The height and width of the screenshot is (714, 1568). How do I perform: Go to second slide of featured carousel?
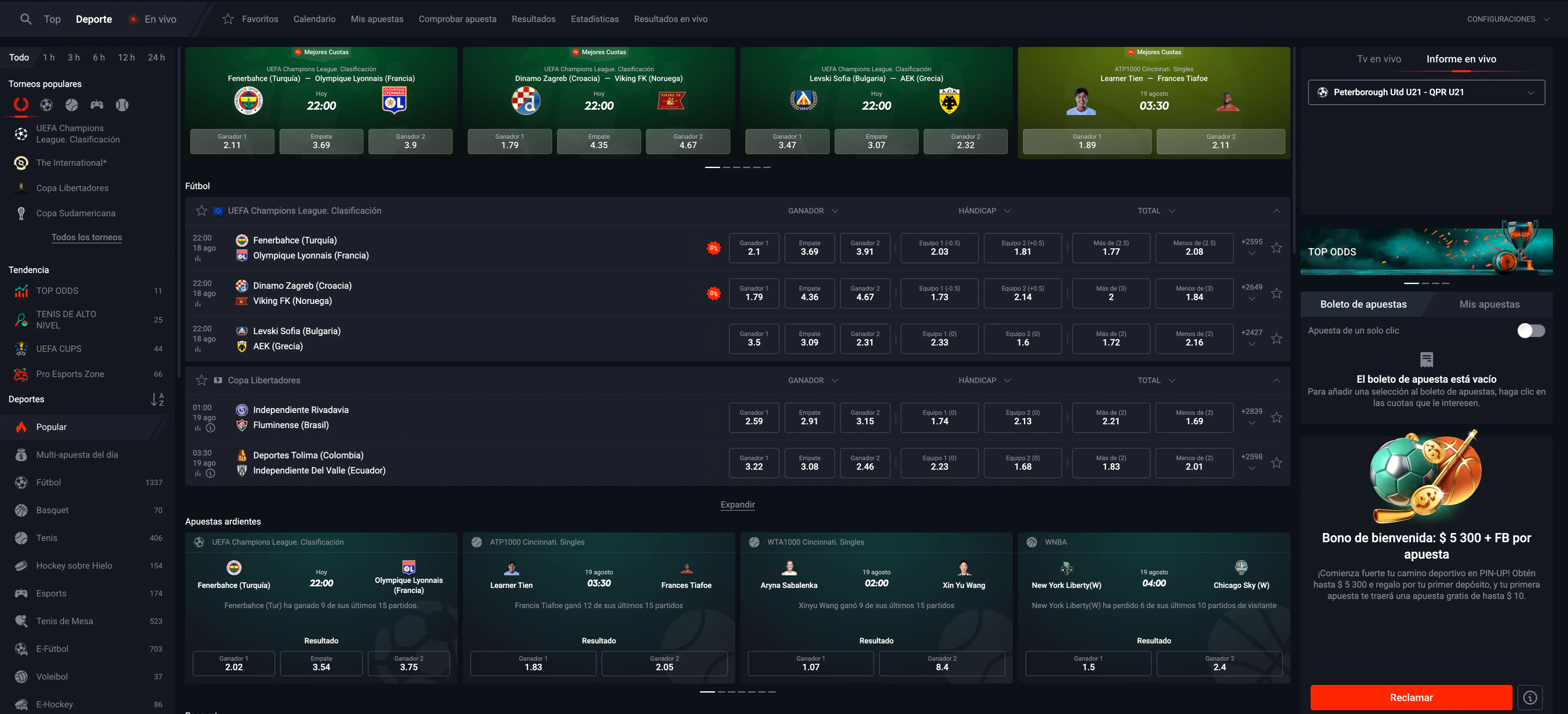726,167
